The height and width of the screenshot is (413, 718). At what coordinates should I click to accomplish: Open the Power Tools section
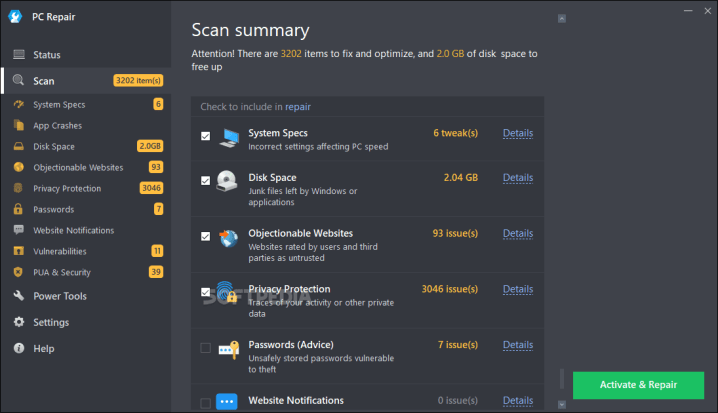pos(86,296)
